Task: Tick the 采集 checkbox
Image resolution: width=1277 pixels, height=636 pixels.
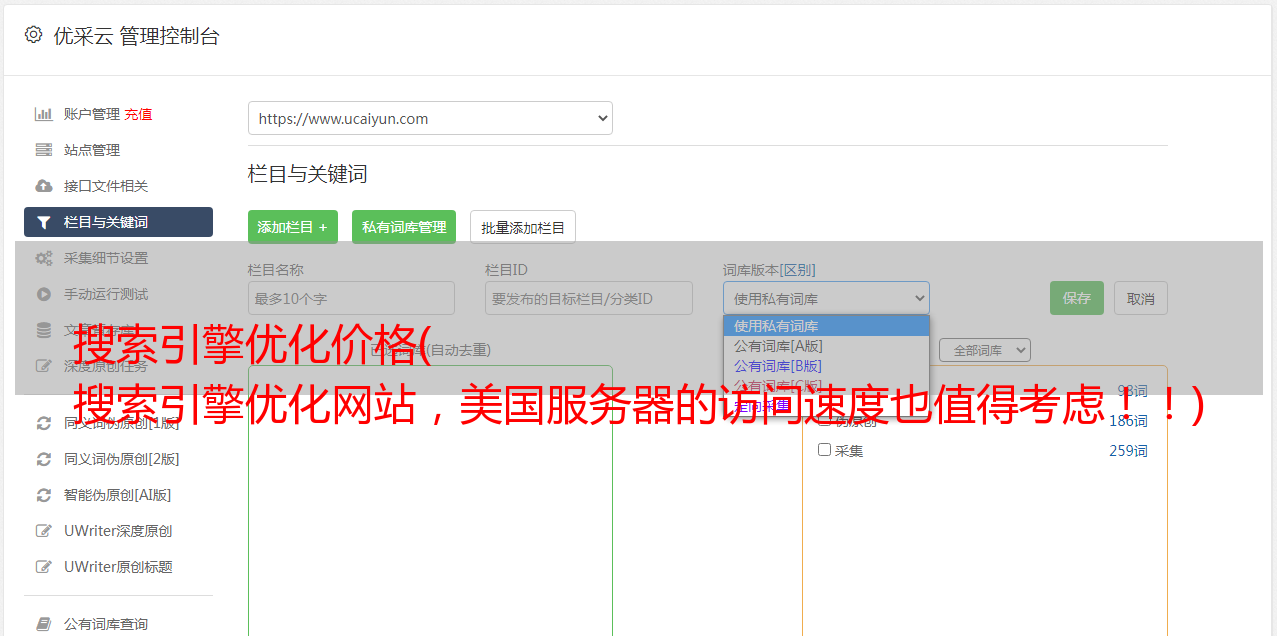Action: 825,450
